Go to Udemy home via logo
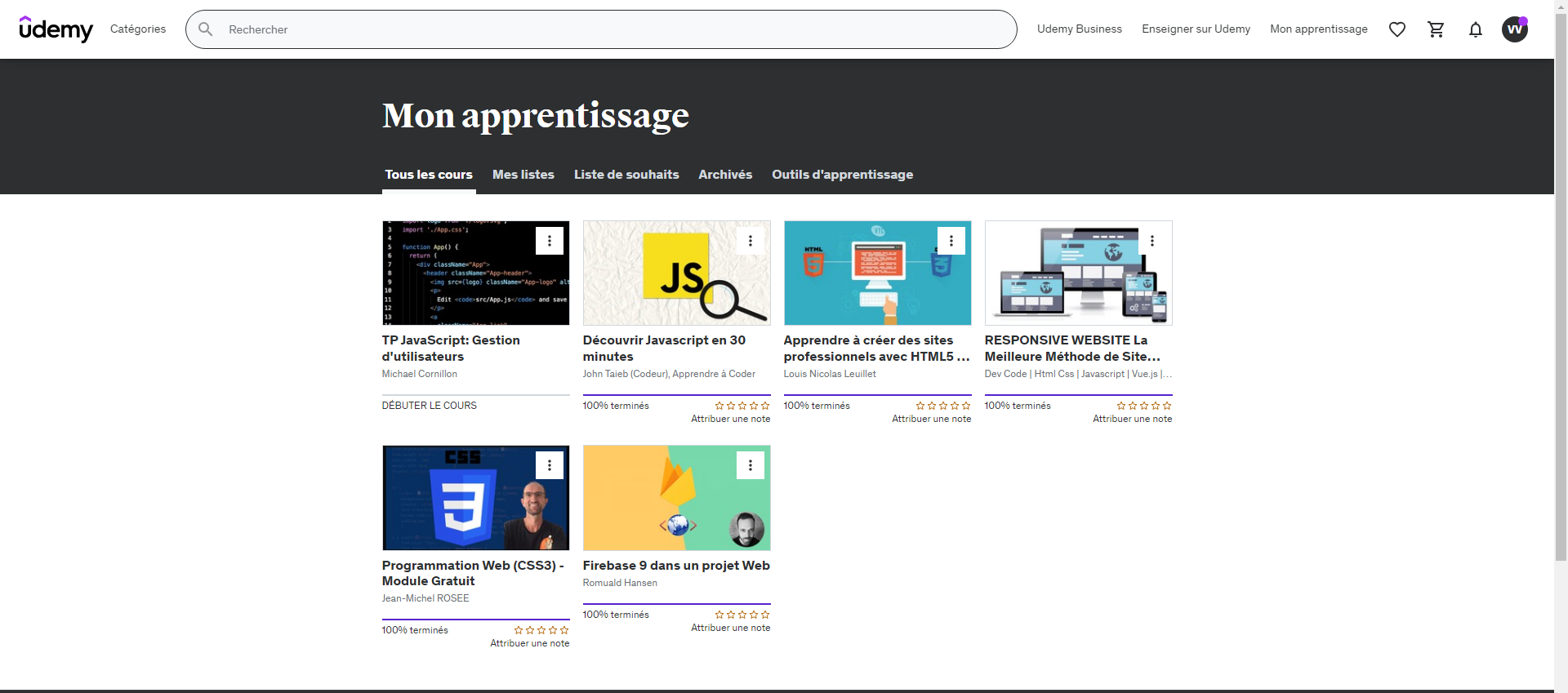1568x693 pixels. coord(56,29)
